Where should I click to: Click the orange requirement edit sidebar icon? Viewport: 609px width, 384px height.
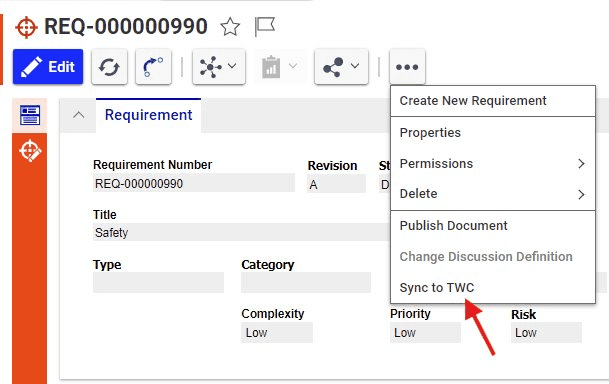(x=30, y=151)
